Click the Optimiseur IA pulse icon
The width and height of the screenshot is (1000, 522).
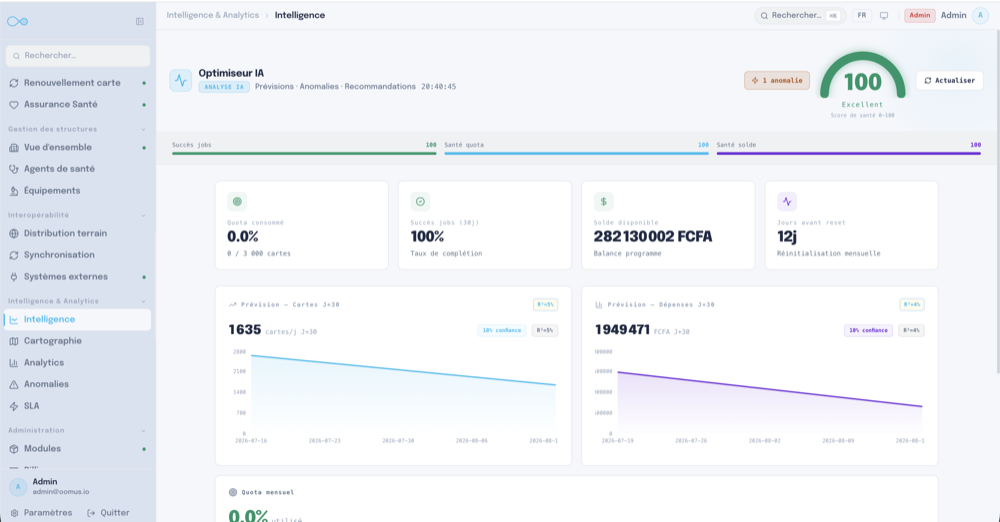(180, 80)
